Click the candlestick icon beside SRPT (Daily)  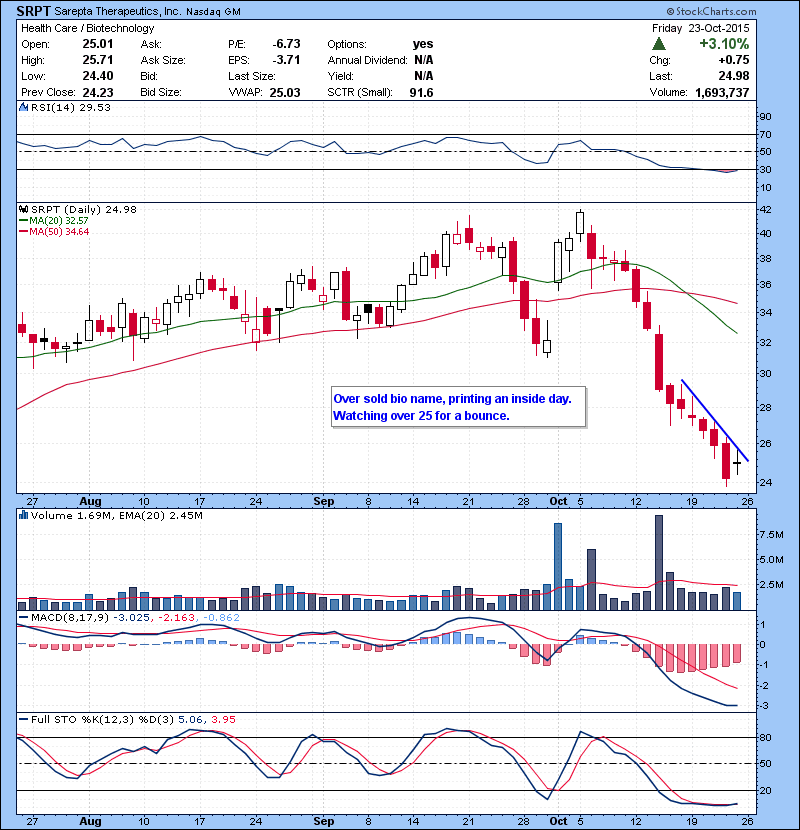click(x=23, y=209)
